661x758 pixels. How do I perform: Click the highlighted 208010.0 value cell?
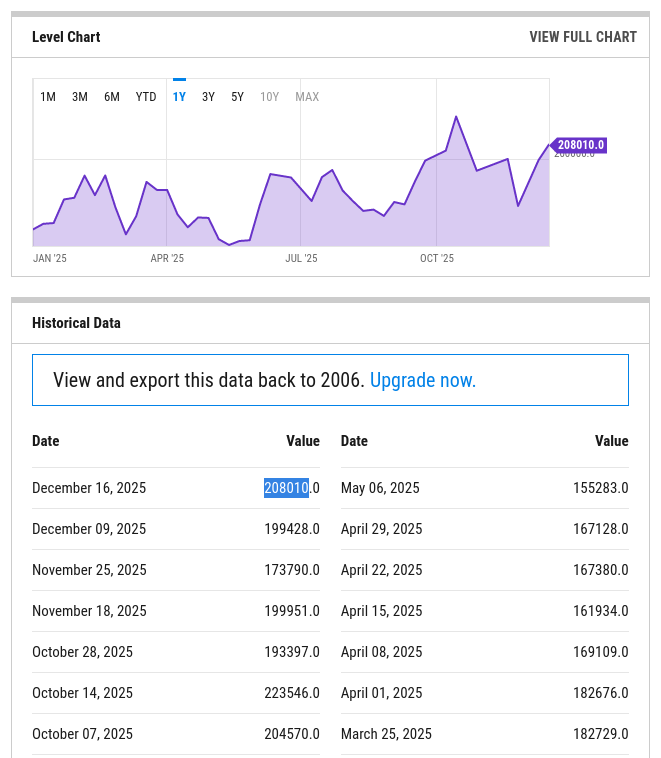pos(292,488)
